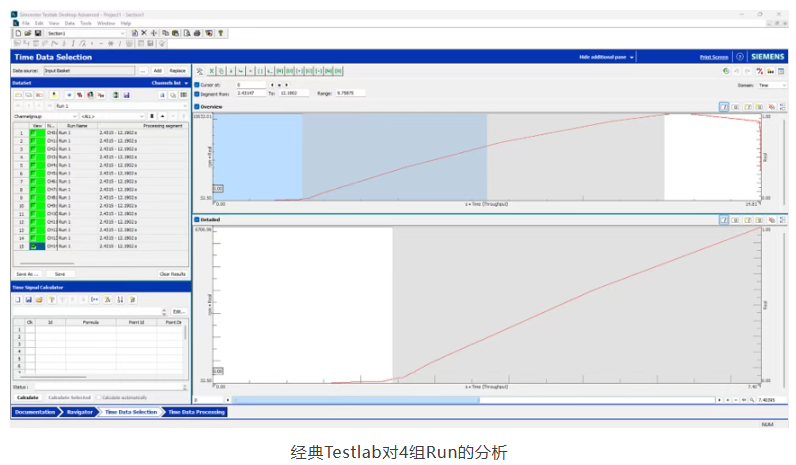Click the help question mark icon near SIEMENS

click(740, 57)
